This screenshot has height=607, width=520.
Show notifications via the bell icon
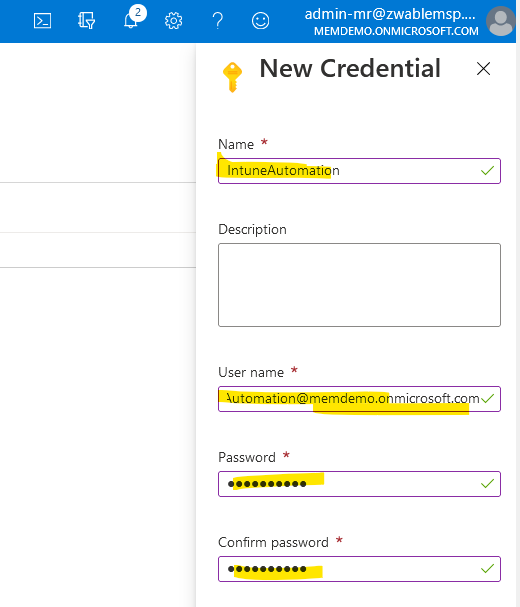click(x=131, y=20)
